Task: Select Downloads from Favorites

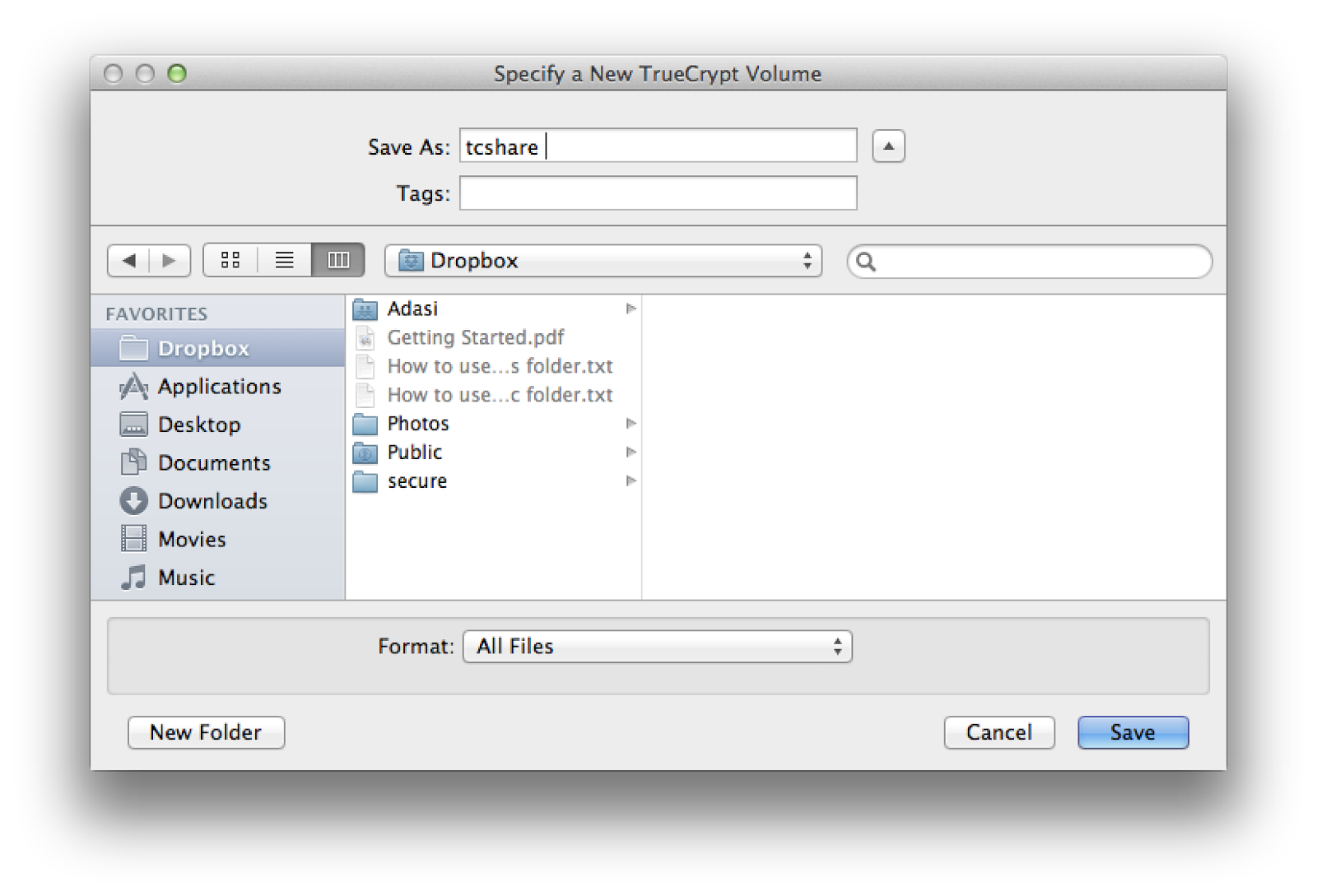Action: click(x=212, y=500)
